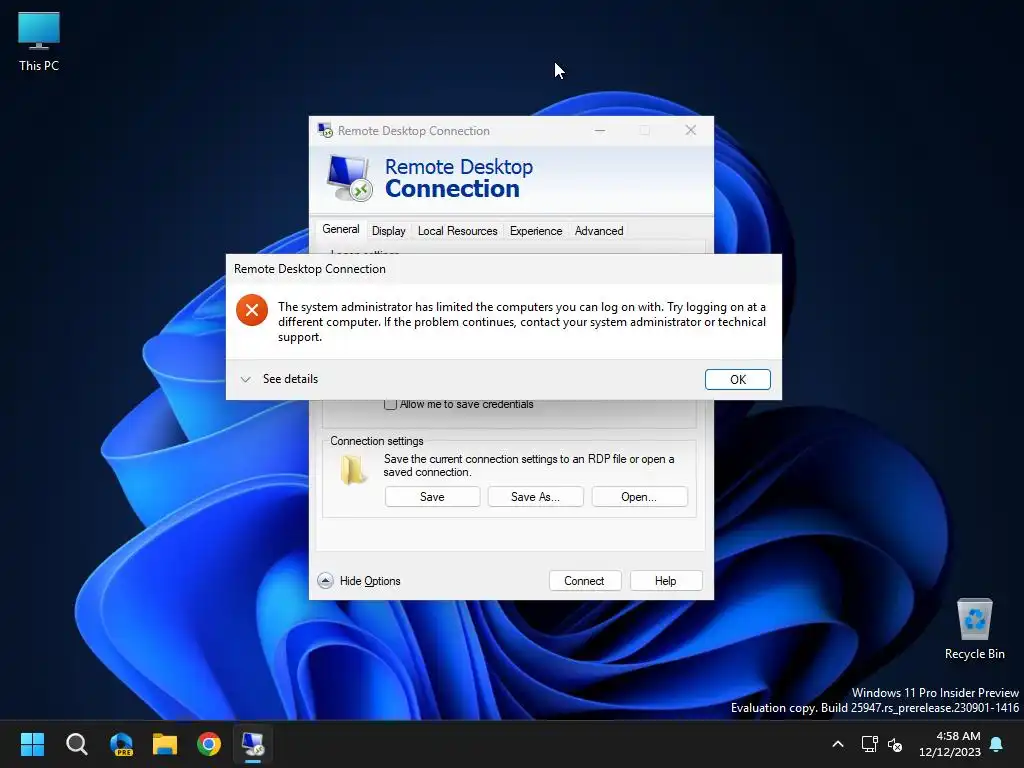This screenshot has height=768, width=1024.
Task: Open taskbar Search
Action: pos(76,744)
